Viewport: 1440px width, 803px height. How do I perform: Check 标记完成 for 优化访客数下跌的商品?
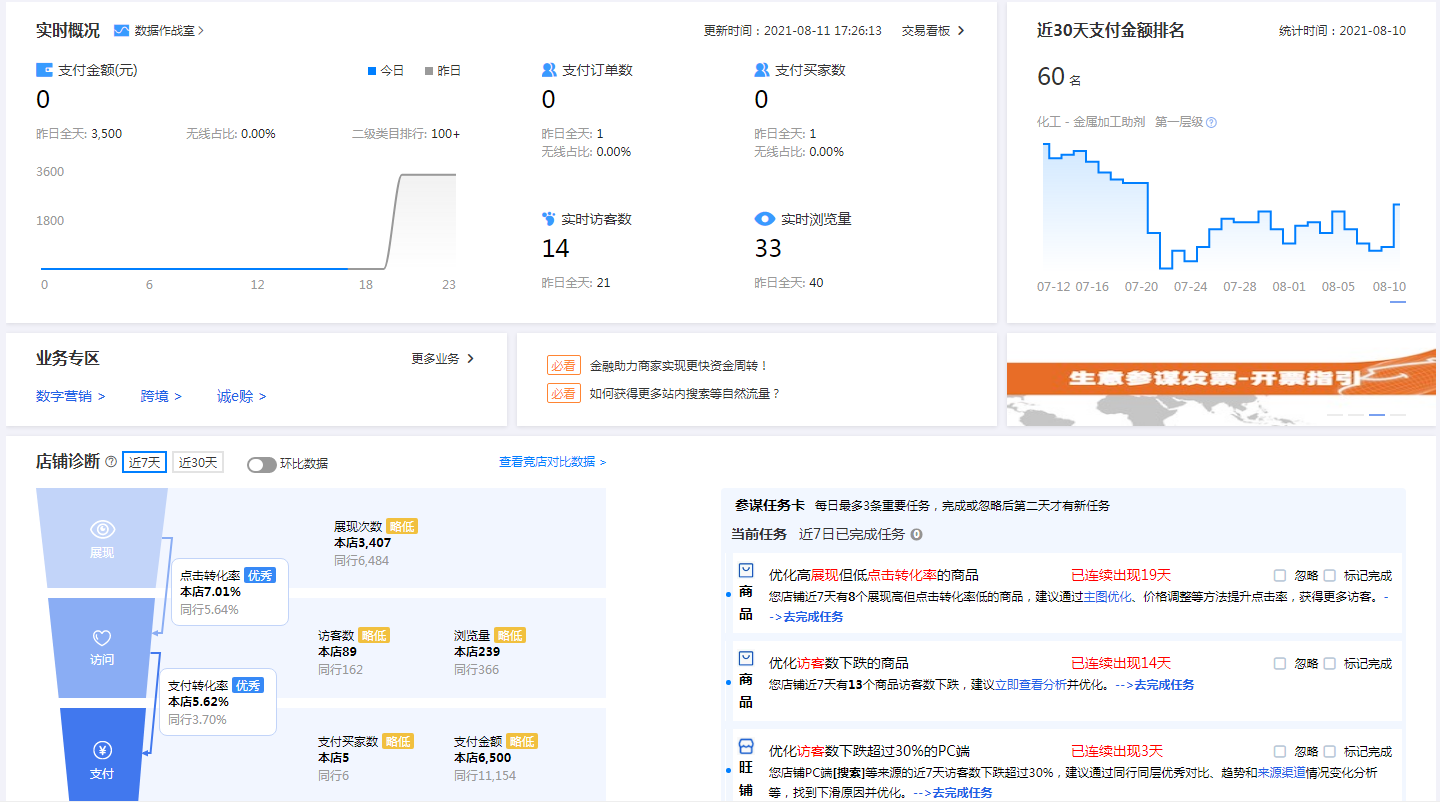coord(1330,662)
